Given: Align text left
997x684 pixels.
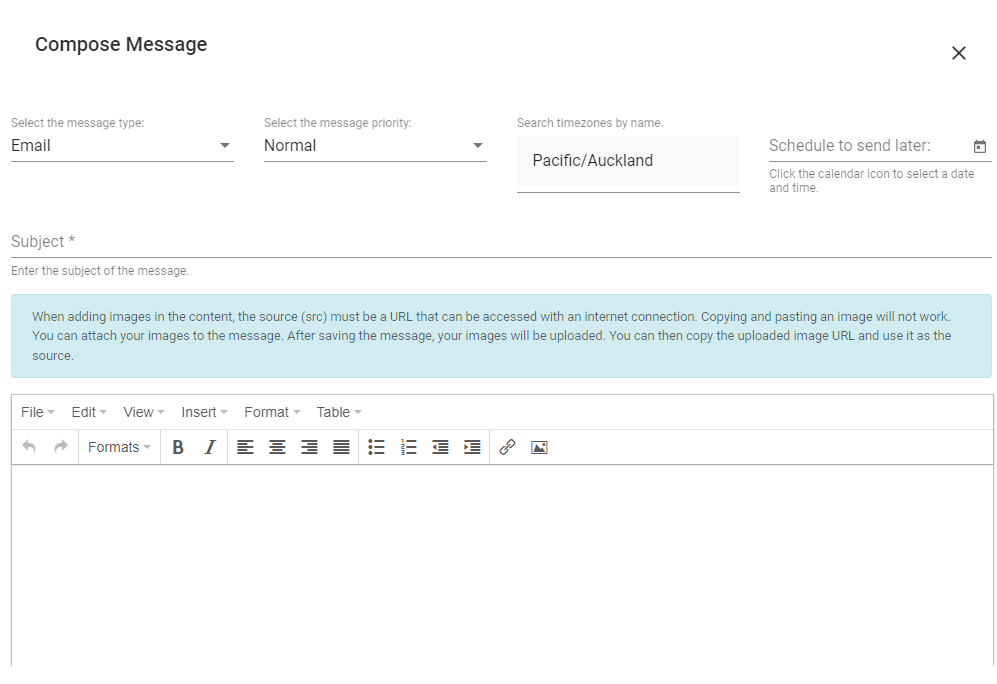Looking at the screenshot, I should click(245, 447).
